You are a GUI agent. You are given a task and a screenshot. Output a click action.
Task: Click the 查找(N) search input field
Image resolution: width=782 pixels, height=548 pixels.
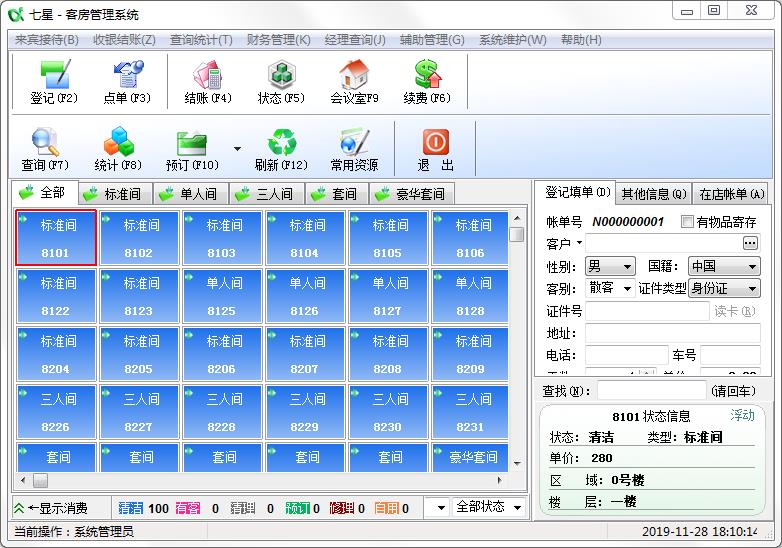(651, 391)
